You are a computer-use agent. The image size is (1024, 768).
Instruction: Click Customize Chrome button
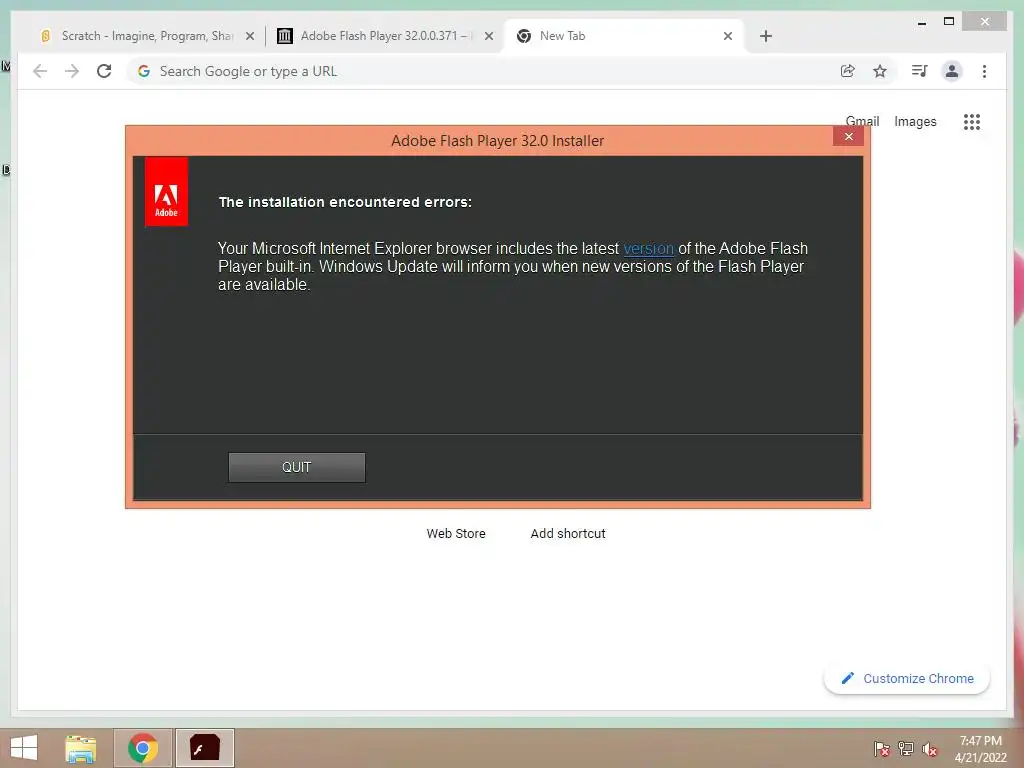tap(906, 679)
